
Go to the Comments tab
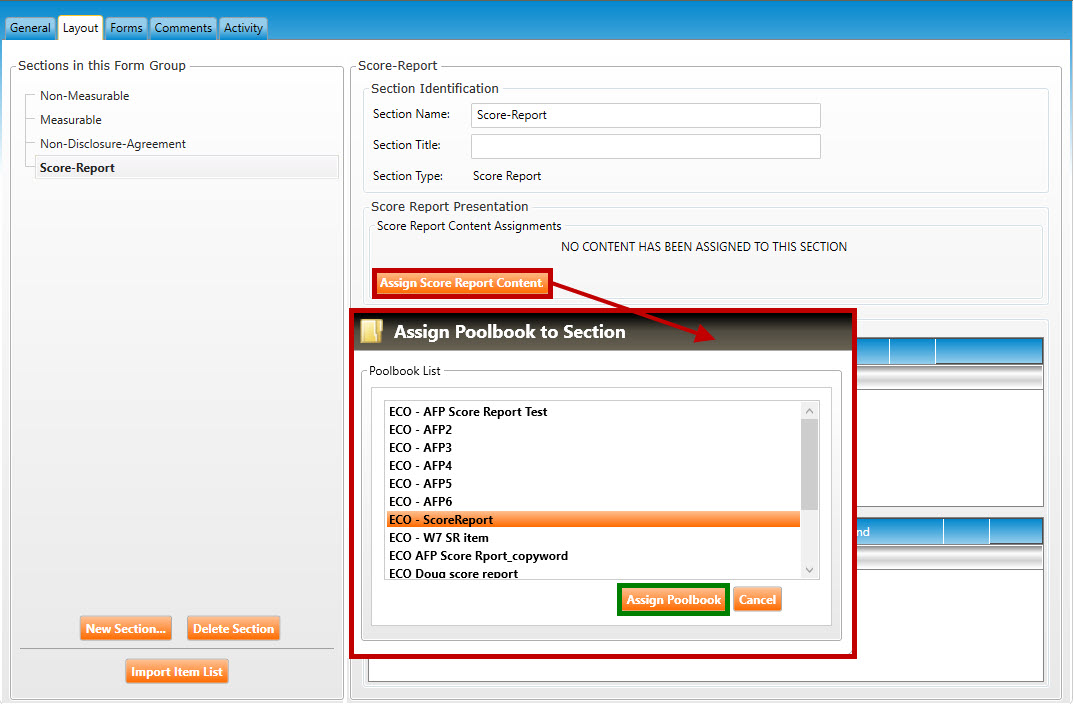pos(183,28)
